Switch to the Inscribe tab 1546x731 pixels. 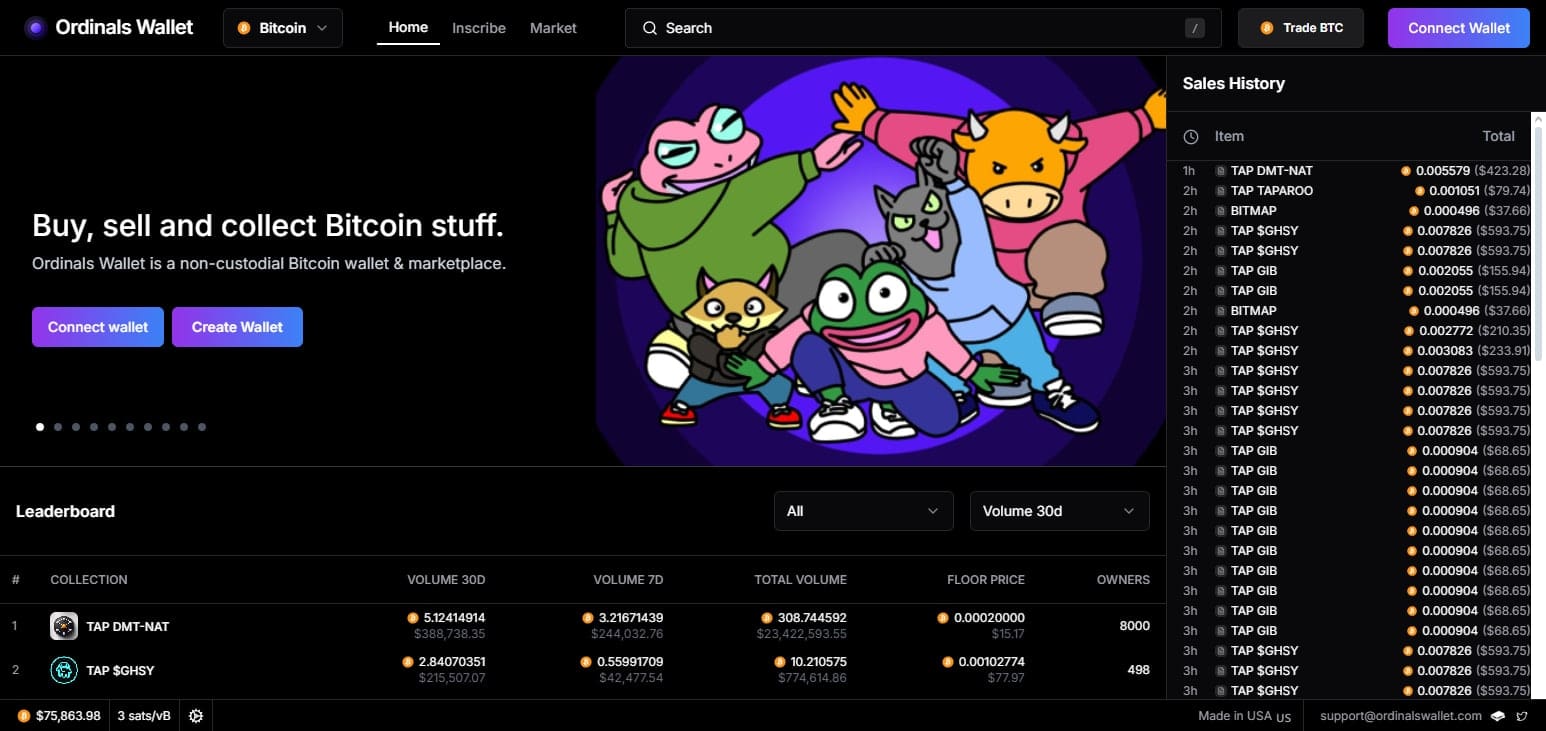[479, 28]
